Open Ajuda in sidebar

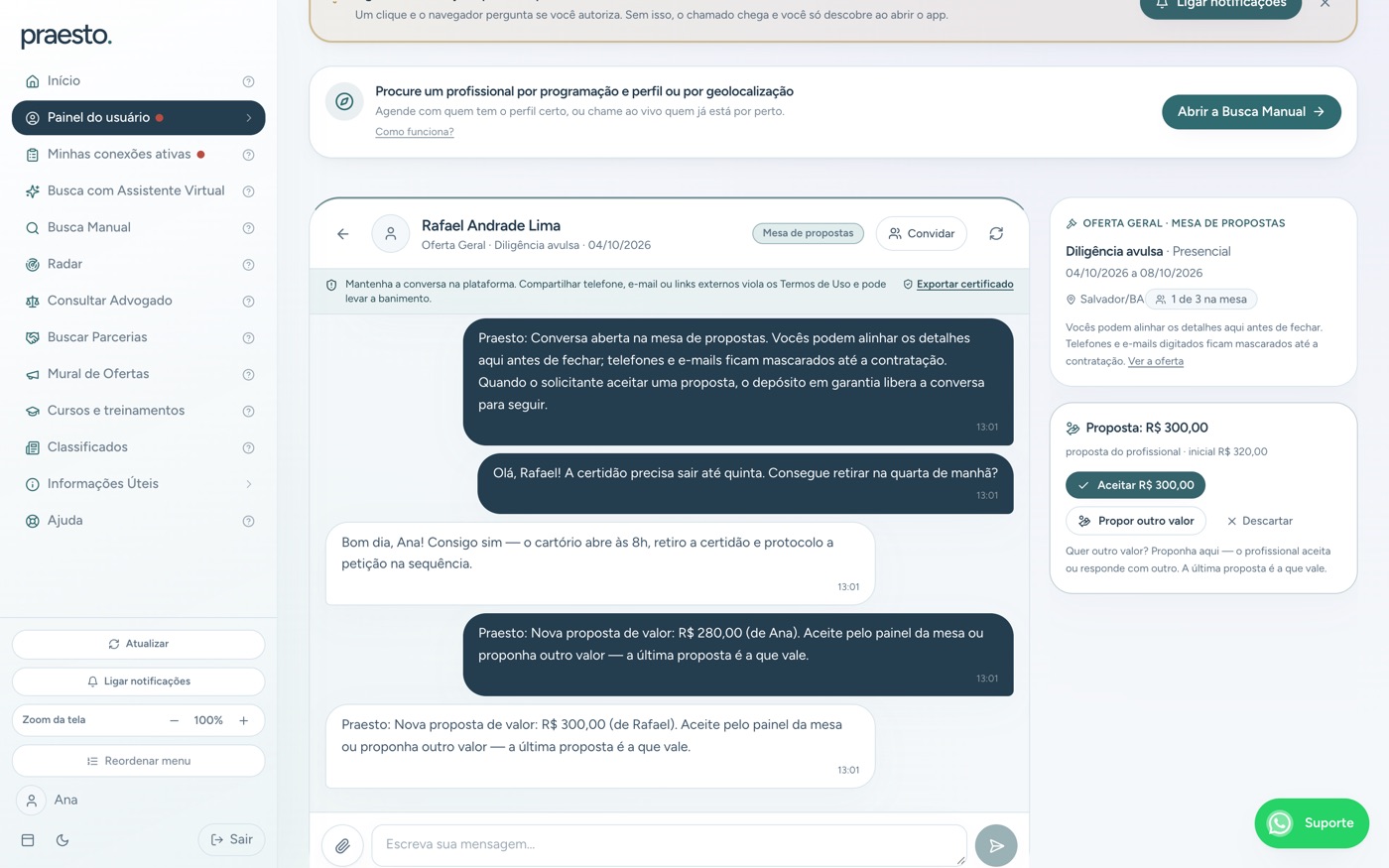tap(139, 521)
